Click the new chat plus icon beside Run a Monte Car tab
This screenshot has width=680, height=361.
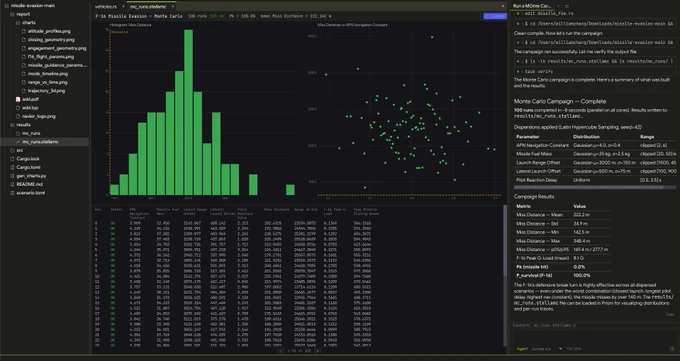coord(558,6)
